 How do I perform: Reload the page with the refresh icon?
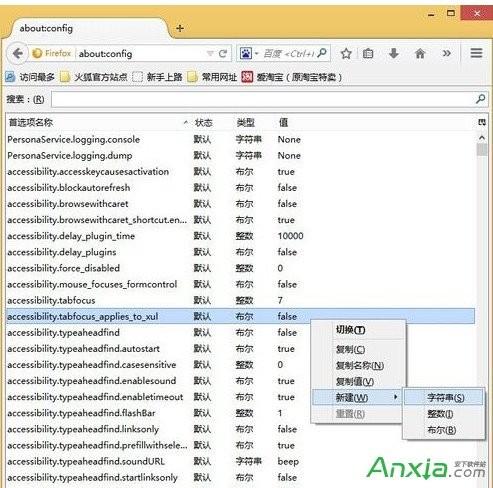[x=223, y=53]
